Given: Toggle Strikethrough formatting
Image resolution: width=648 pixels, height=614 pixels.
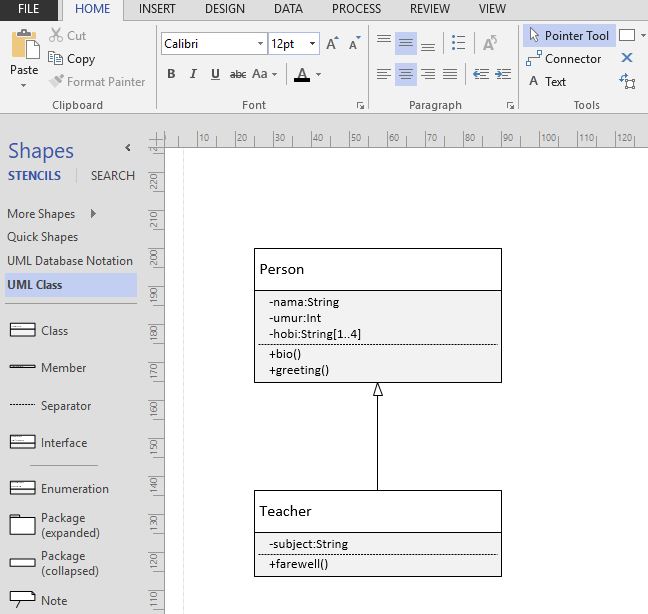Looking at the screenshot, I should click(238, 74).
